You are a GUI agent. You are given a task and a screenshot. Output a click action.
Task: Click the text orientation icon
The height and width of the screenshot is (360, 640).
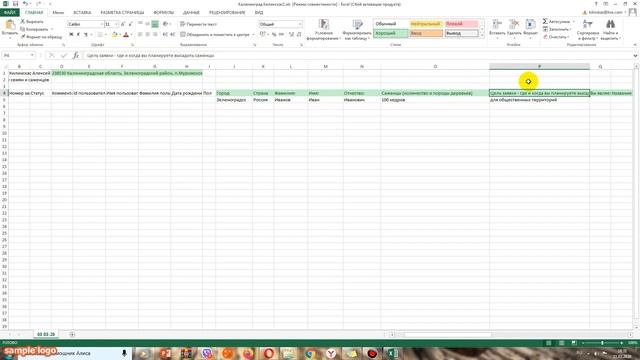165,24
